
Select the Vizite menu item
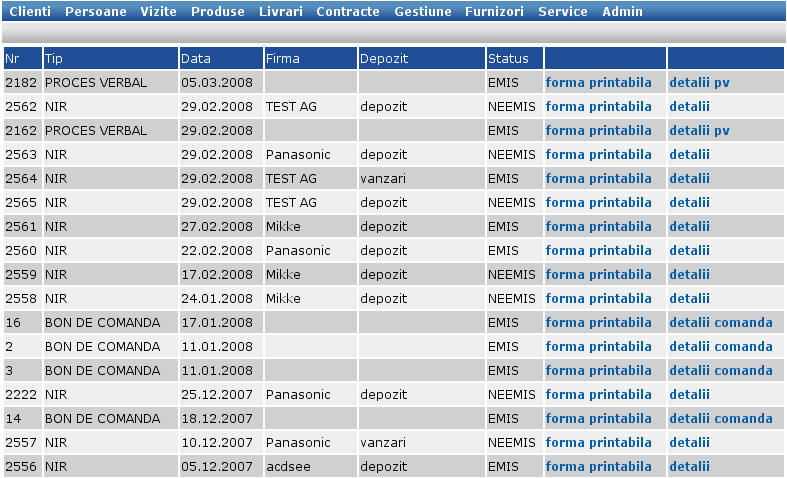[159, 11]
